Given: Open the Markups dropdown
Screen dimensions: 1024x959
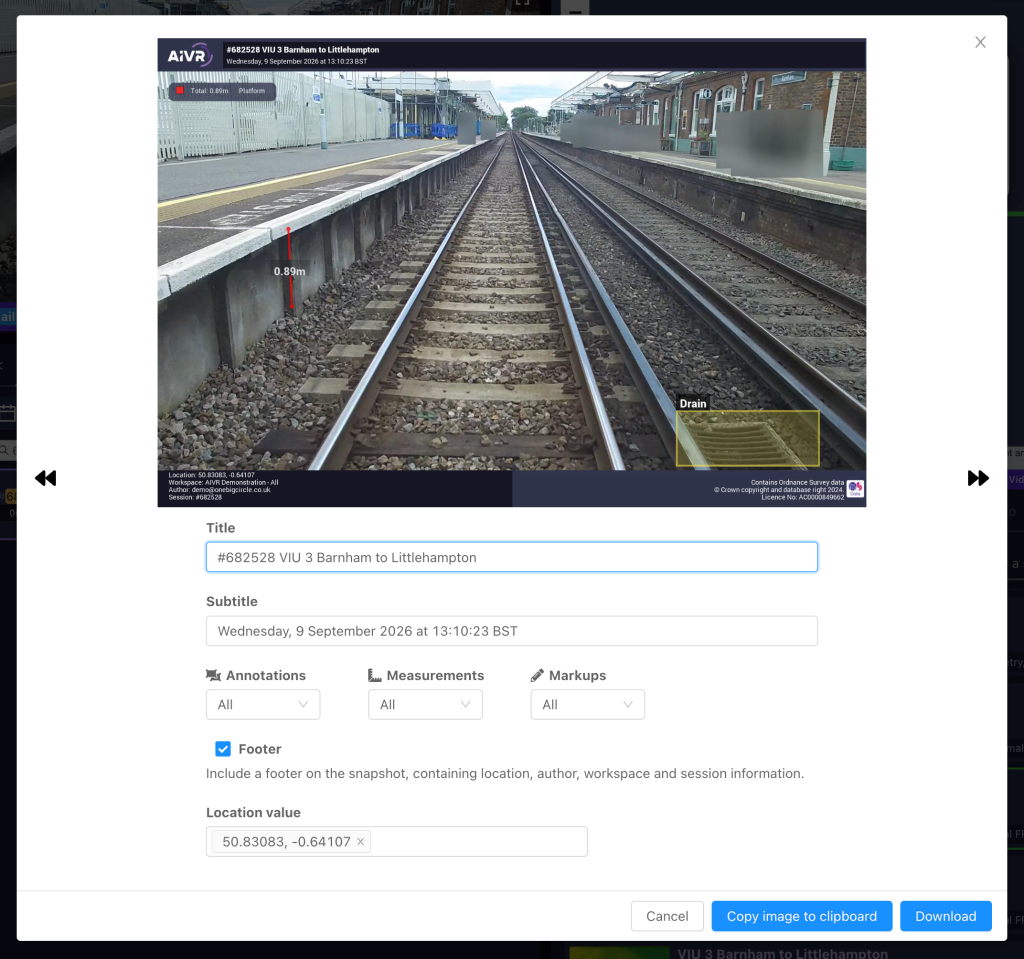Looking at the screenshot, I should [588, 705].
